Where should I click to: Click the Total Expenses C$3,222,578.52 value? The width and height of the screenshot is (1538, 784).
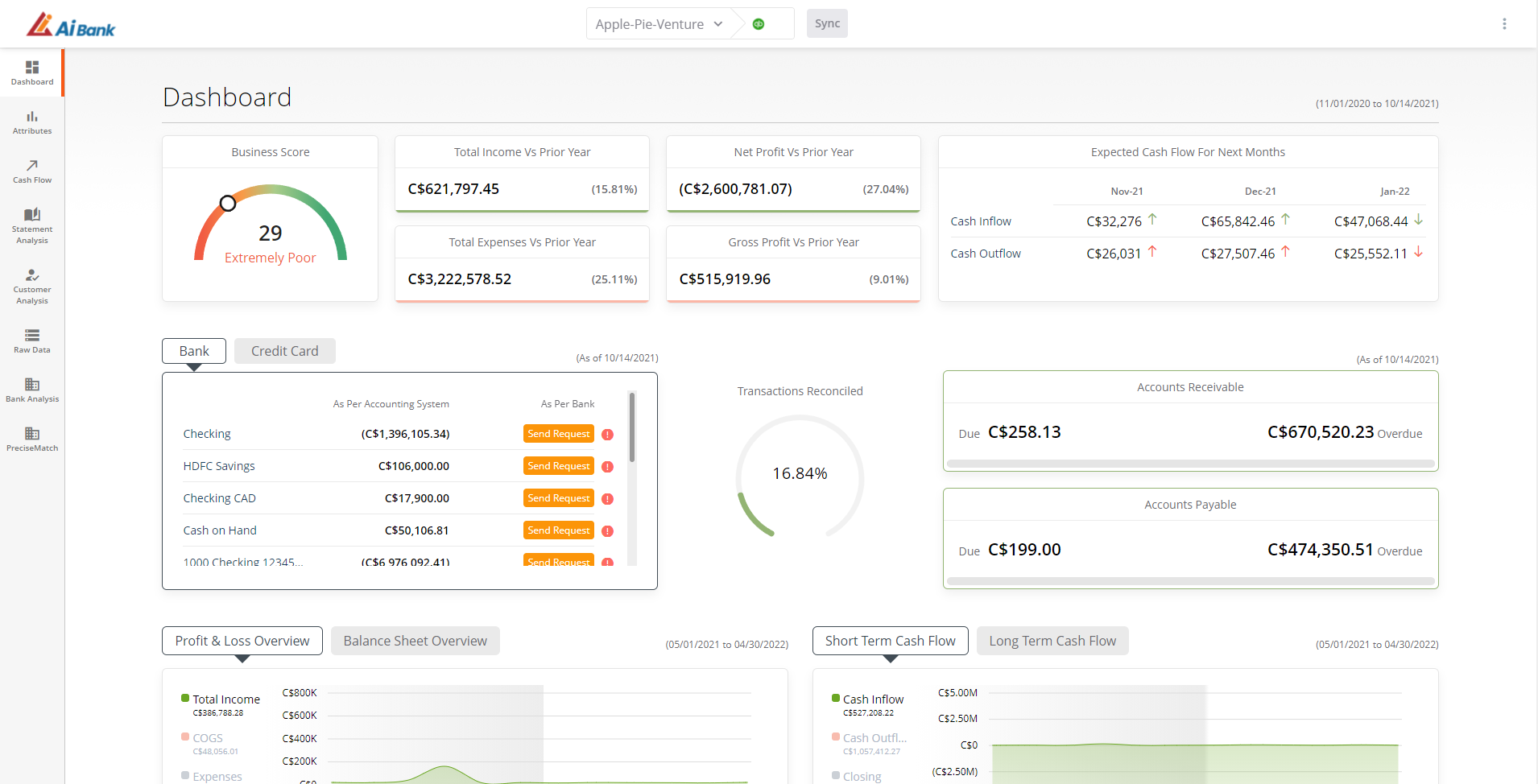pos(460,279)
